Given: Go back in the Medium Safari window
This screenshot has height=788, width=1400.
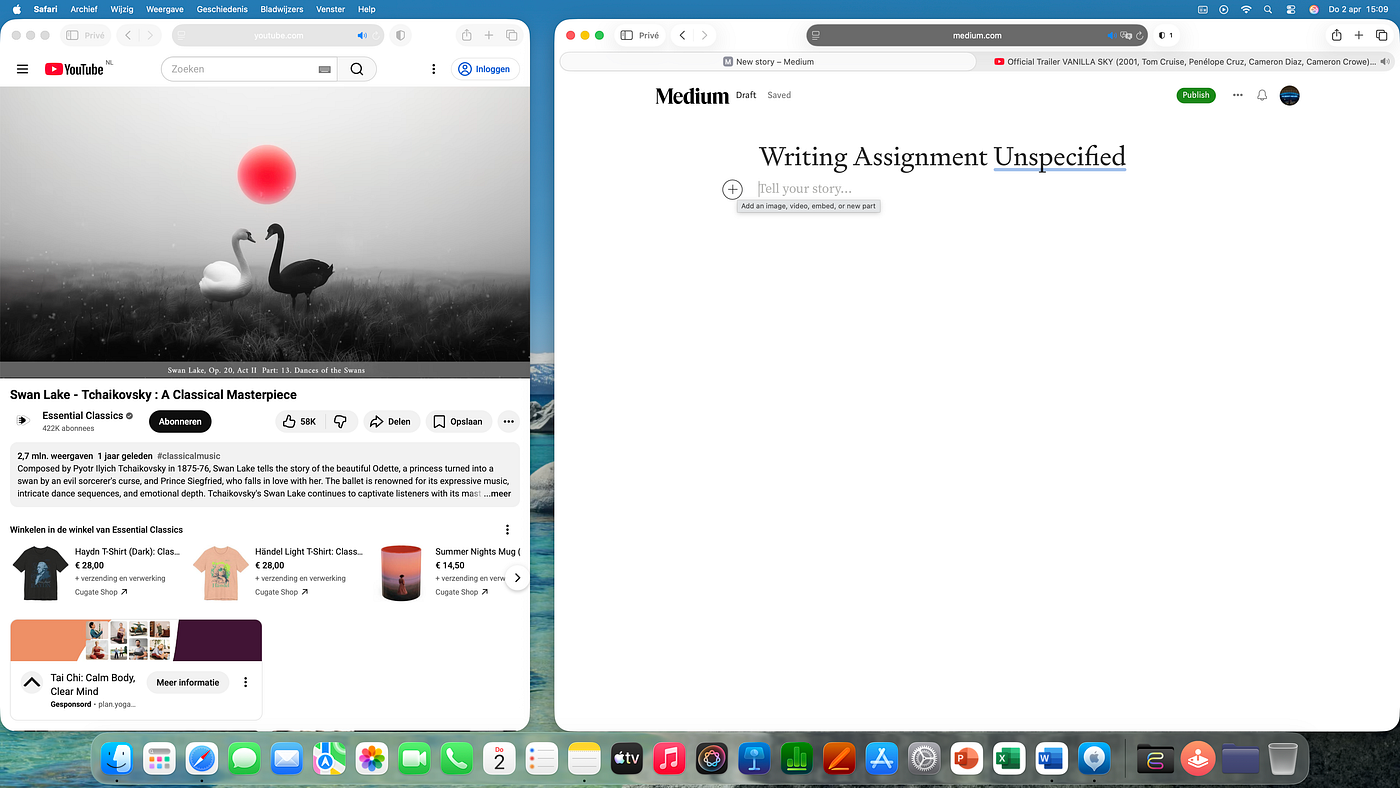Looking at the screenshot, I should coord(682,35).
